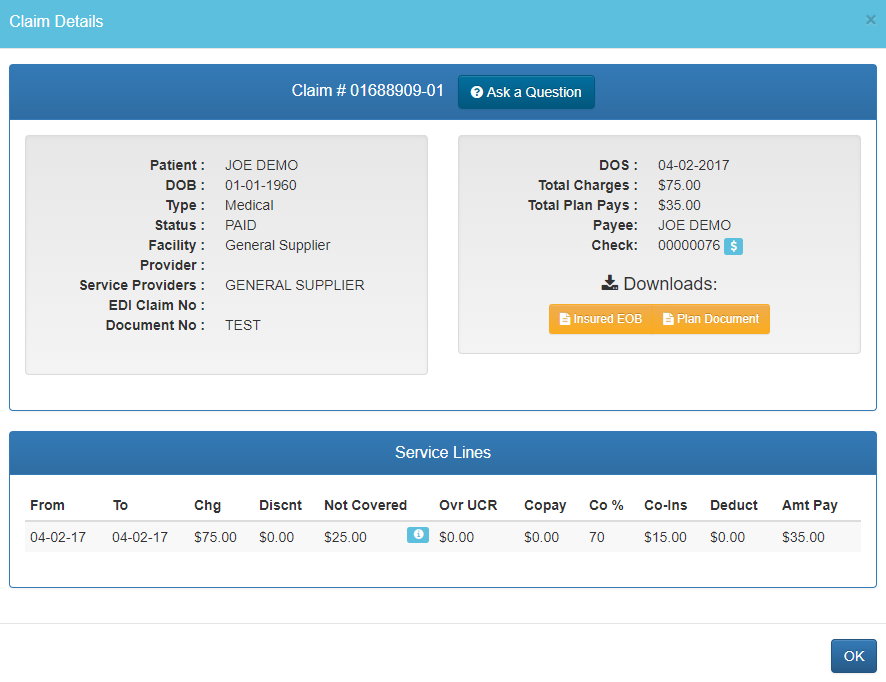This screenshot has height=682, width=886.
Task: Select Service Providers value GENERAL SUPPLIER
Action: (294, 285)
